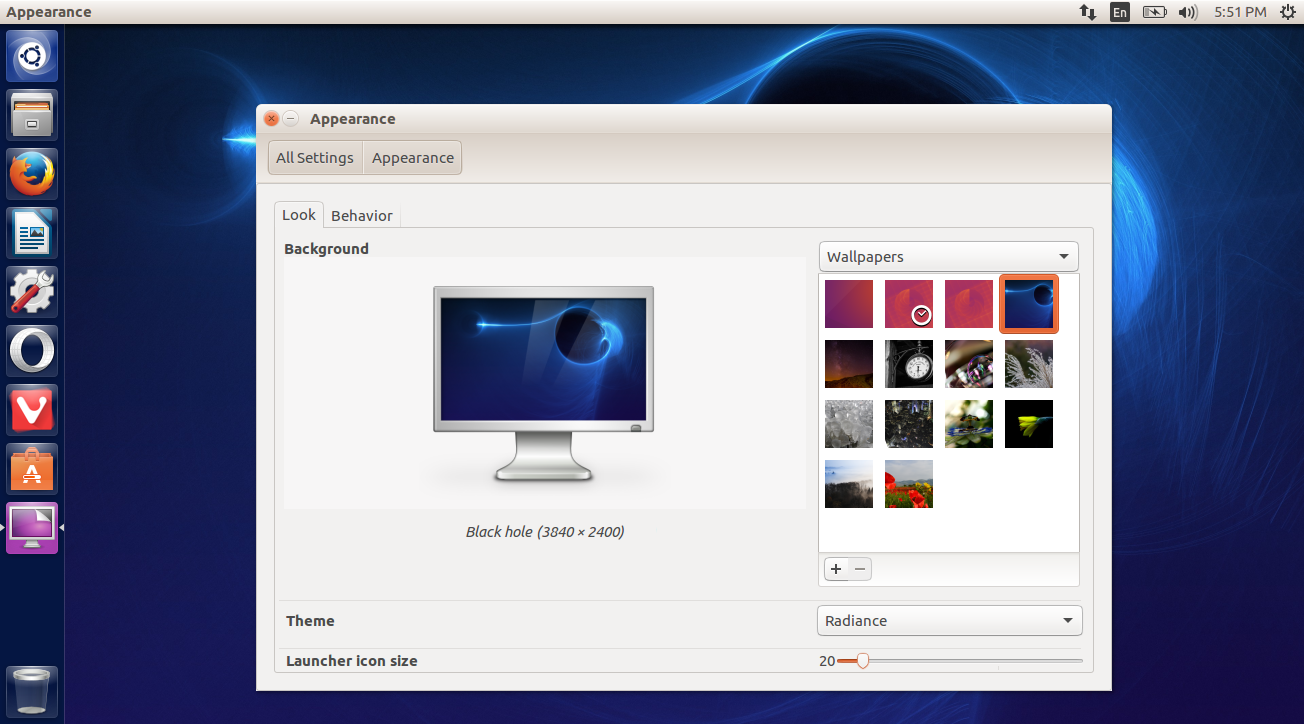Launch Vivaldi browser from the launcher

31,409
